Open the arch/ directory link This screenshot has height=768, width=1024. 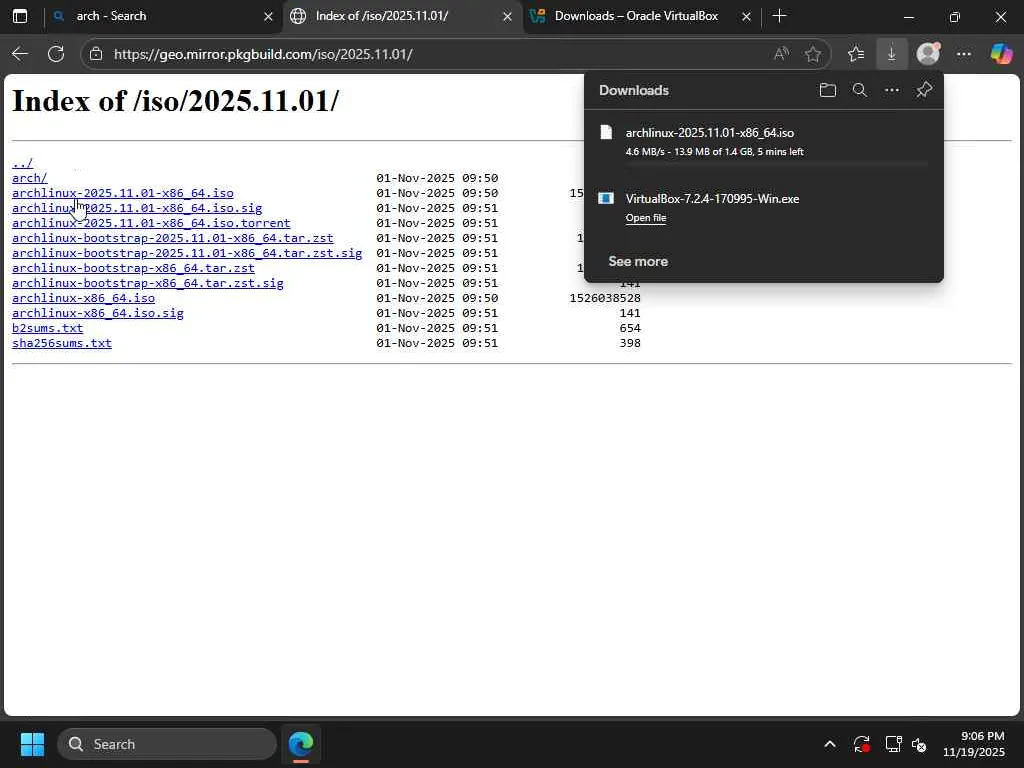[x=29, y=178]
